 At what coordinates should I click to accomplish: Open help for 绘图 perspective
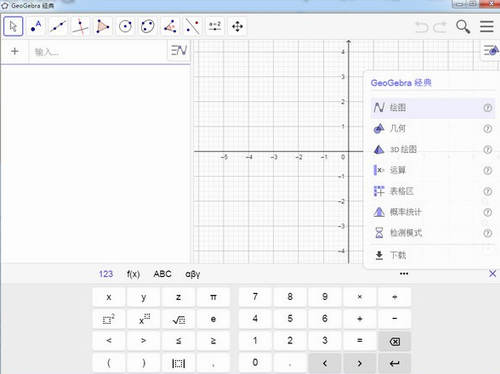(487, 108)
